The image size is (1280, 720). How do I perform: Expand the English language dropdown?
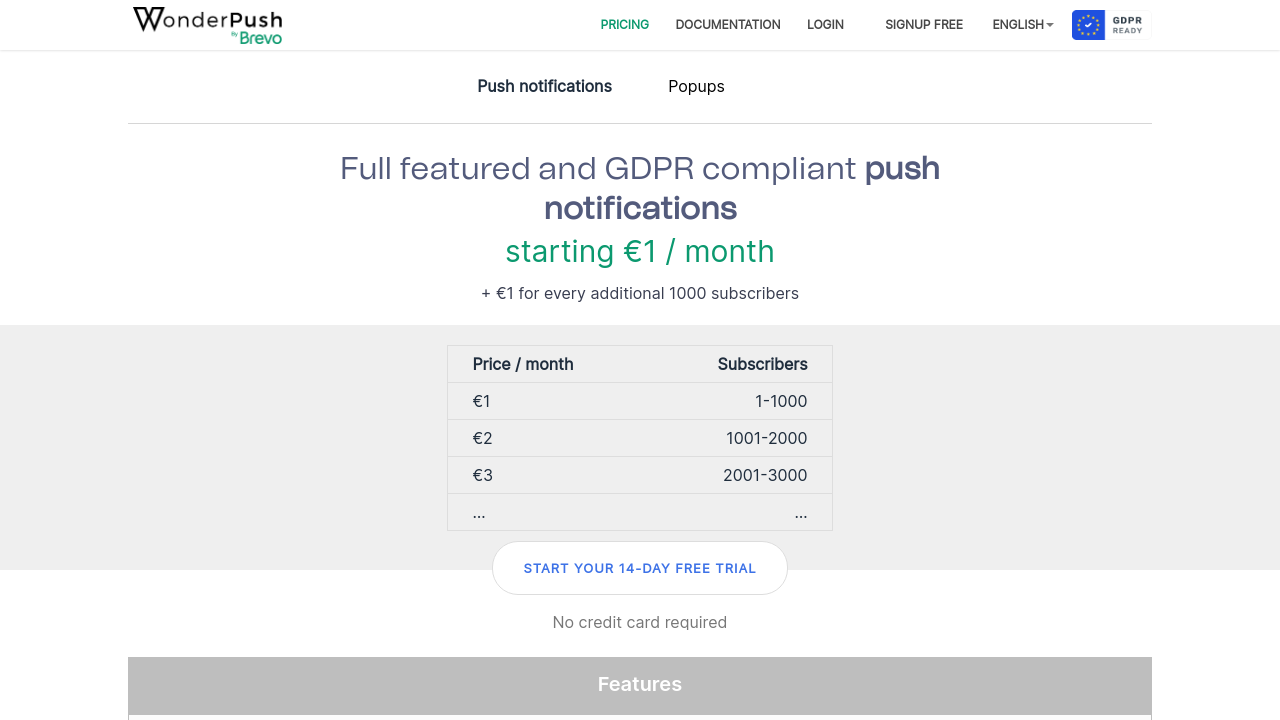(1022, 25)
